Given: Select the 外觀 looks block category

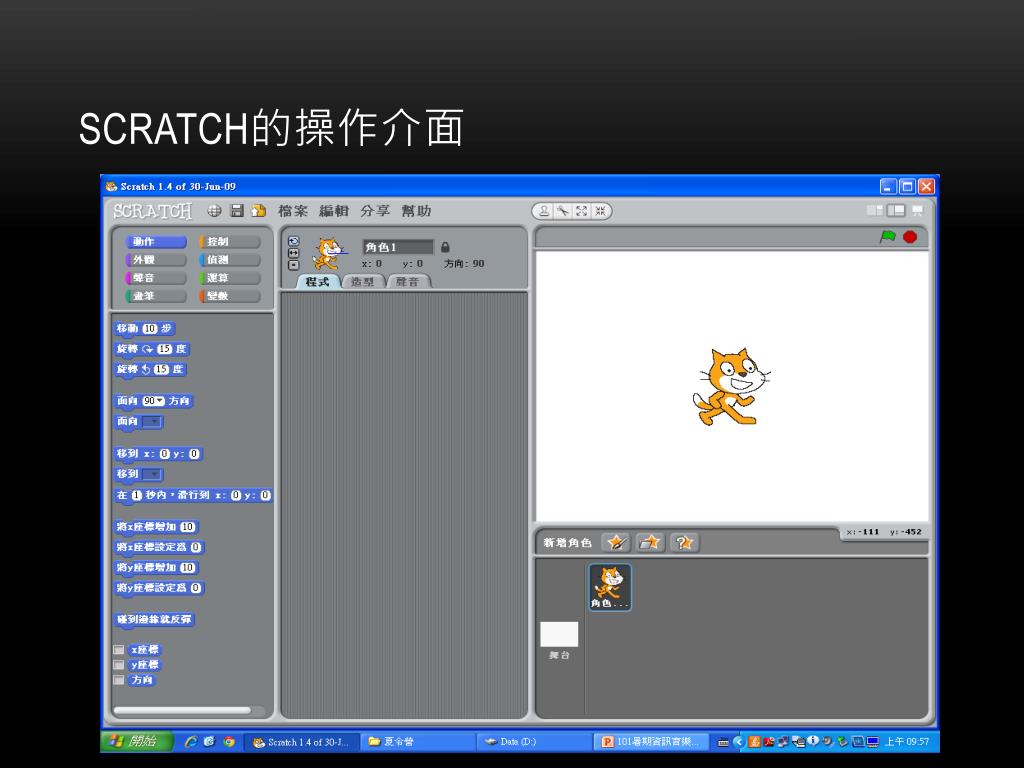Looking at the screenshot, I should [x=155, y=260].
